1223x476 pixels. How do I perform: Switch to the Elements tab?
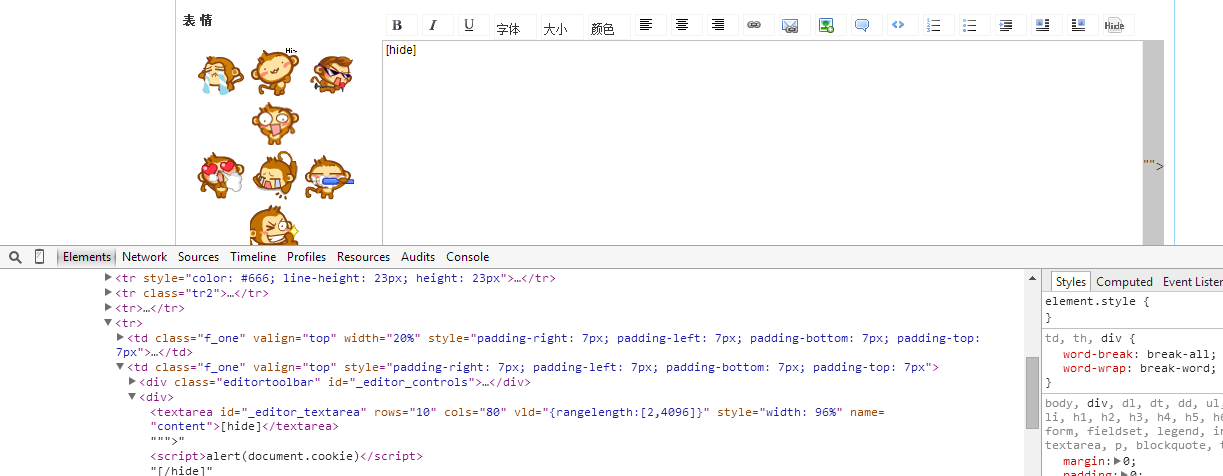(87, 257)
